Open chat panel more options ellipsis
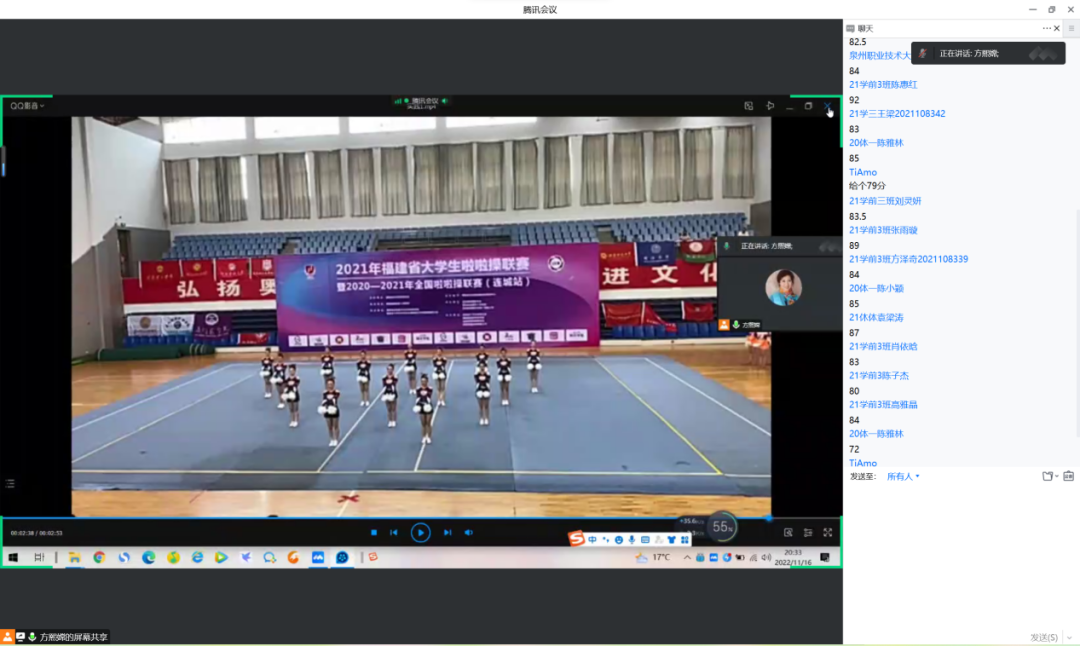Image resolution: width=1080 pixels, height=646 pixels. click(1047, 28)
